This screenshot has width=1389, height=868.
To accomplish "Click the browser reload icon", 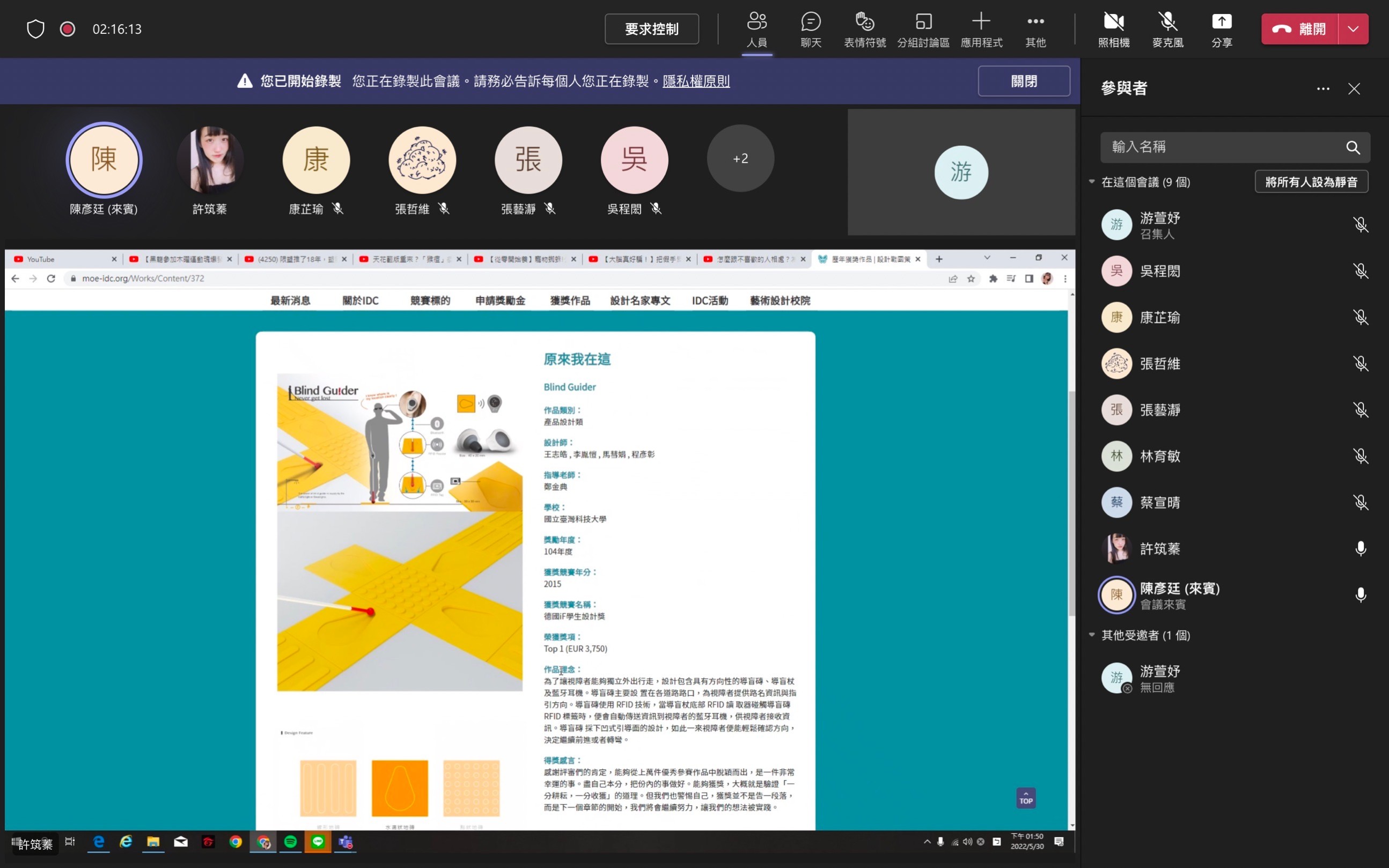I will (x=51, y=278).
